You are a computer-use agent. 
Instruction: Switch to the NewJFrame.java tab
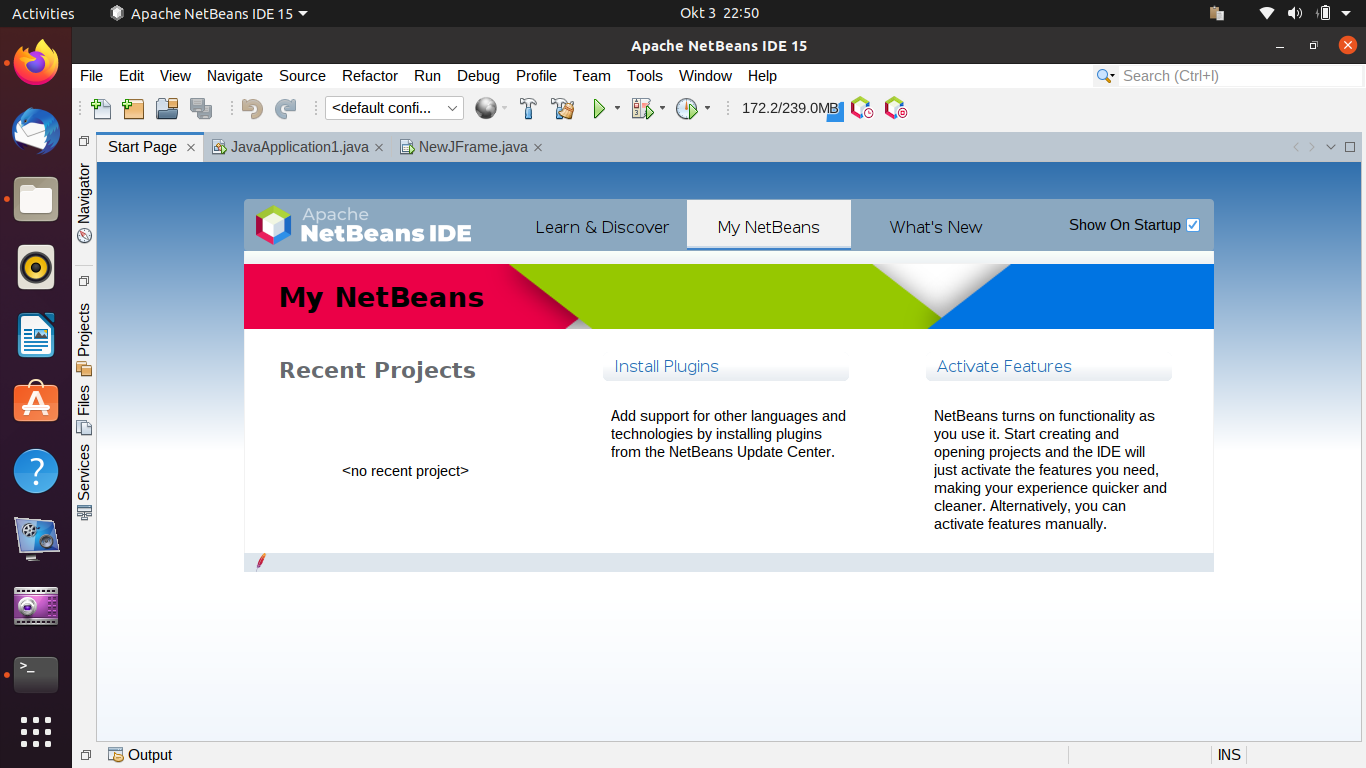pos(473,147)
